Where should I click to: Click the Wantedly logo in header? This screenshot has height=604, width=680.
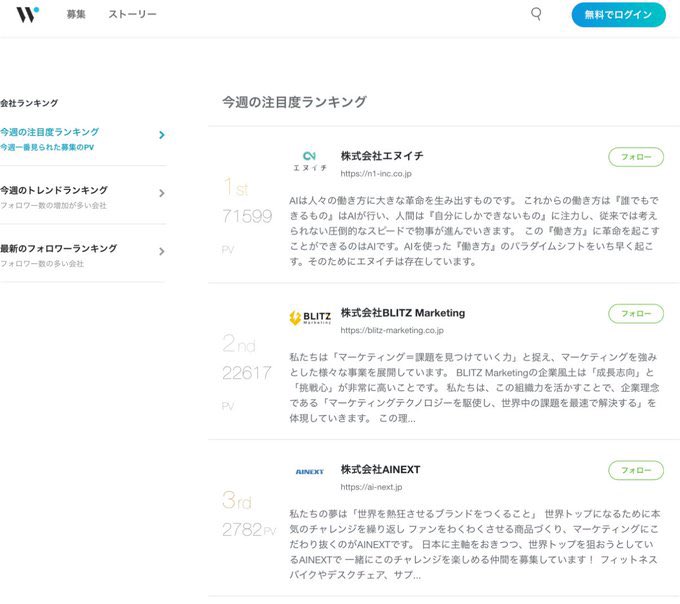point(27,14)
